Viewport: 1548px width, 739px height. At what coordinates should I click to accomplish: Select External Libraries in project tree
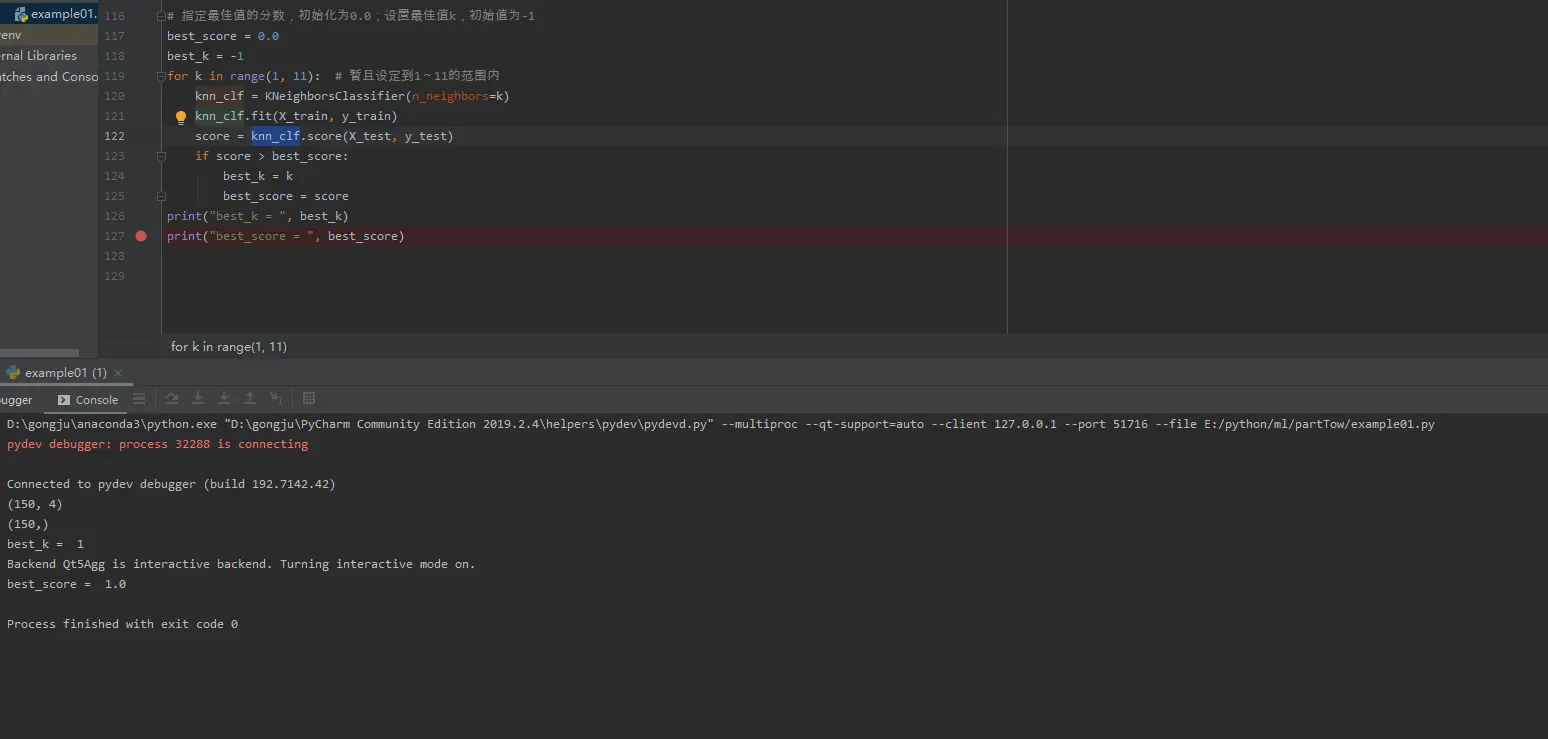(x=38, y=56)
